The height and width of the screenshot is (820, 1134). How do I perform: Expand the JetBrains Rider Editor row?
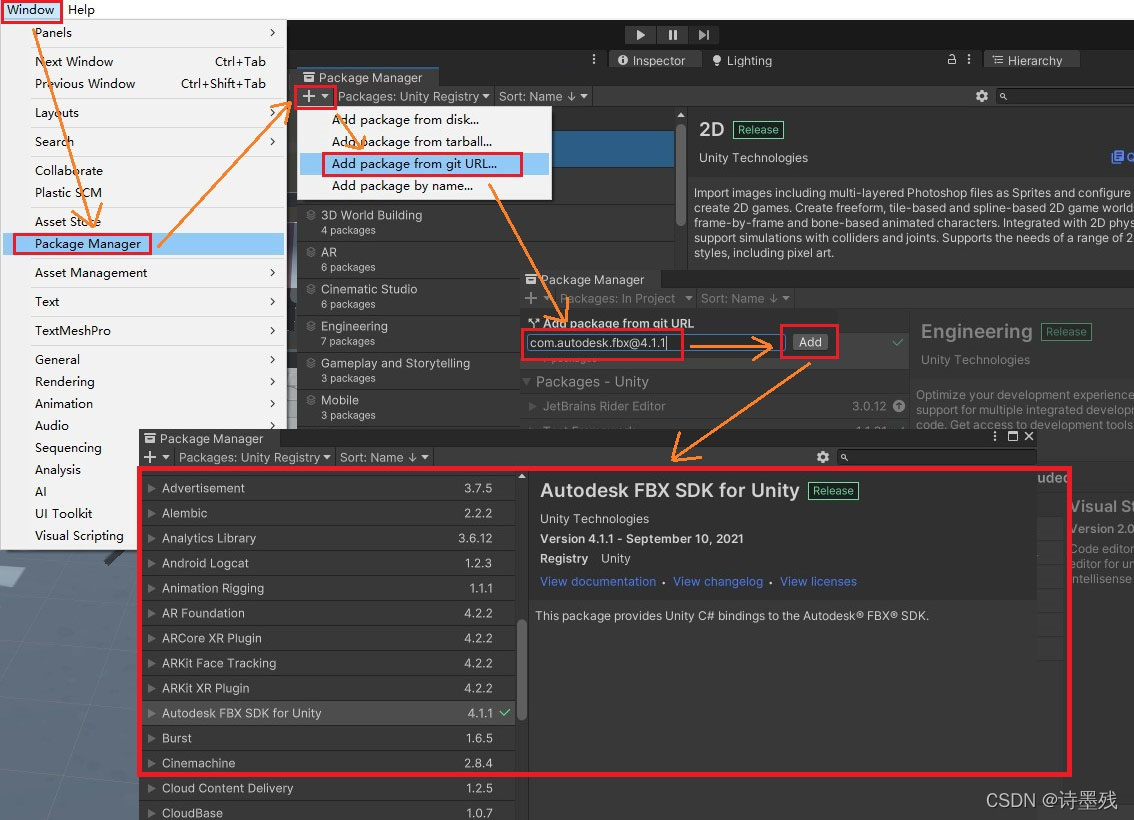(x=532, y=406)
